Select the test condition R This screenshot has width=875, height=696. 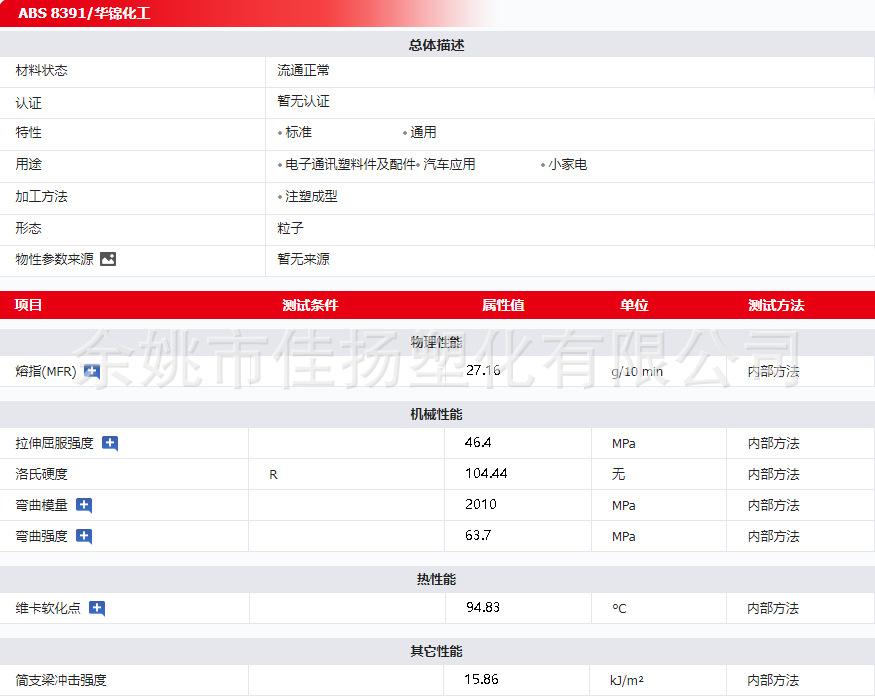273,474
